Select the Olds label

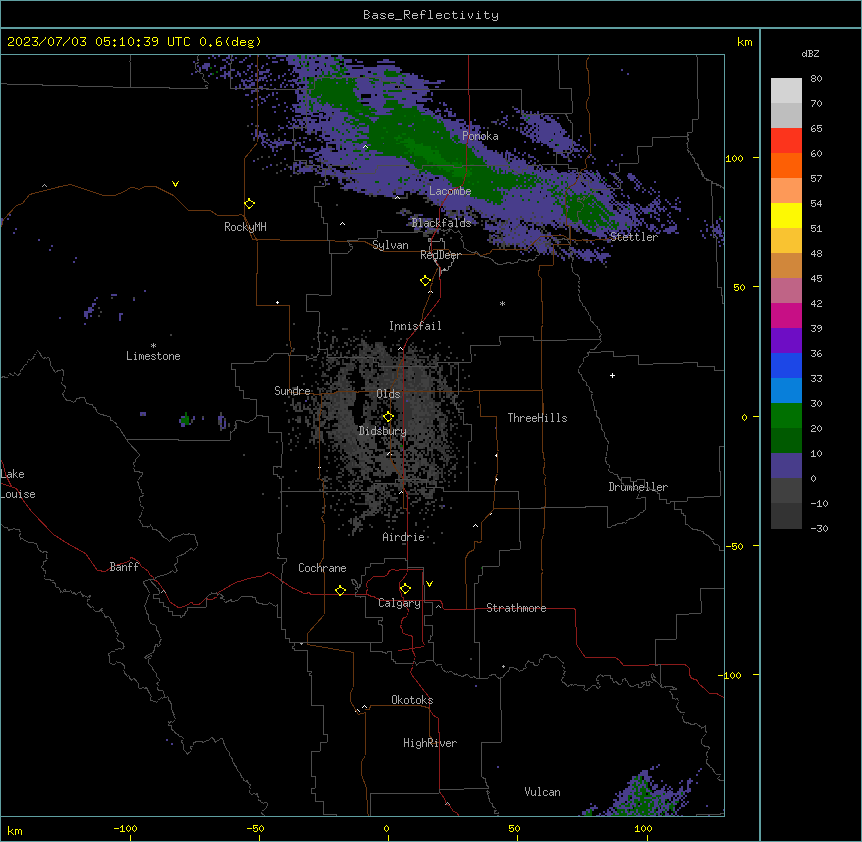[x=388, y=394]
